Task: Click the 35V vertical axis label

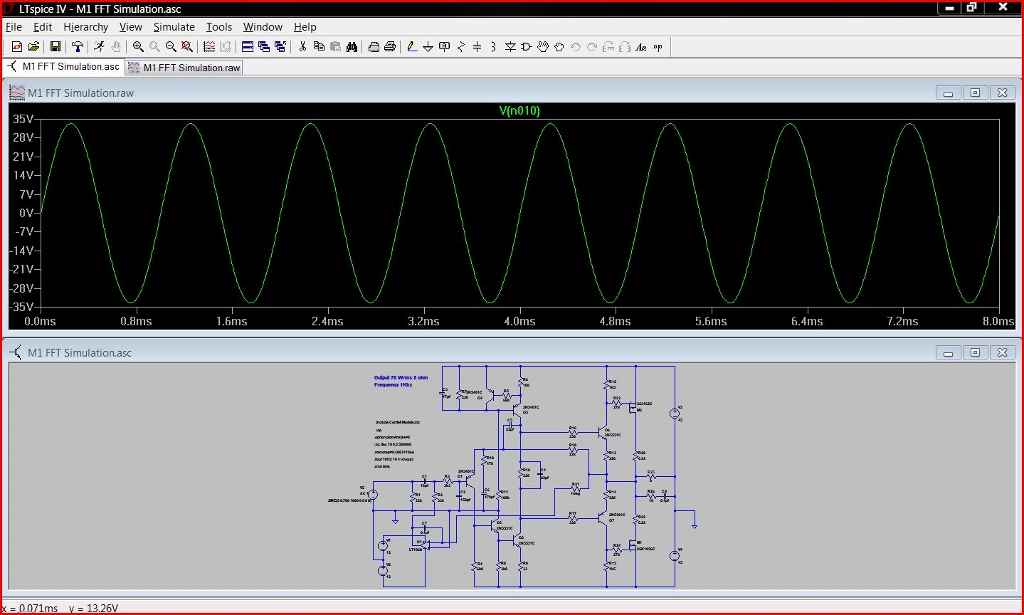Action: 23,119
